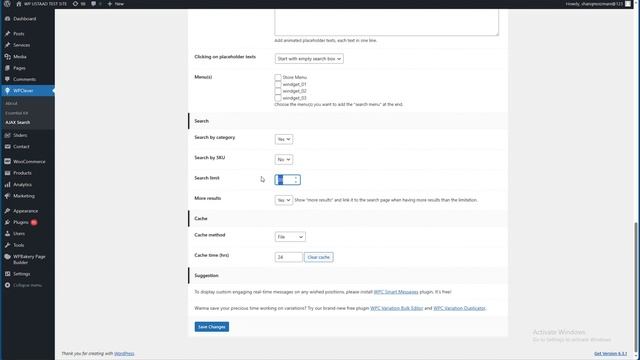Click the Appearance brush icon
Viewport: 640px width, 360px height.
click(7, 211)
